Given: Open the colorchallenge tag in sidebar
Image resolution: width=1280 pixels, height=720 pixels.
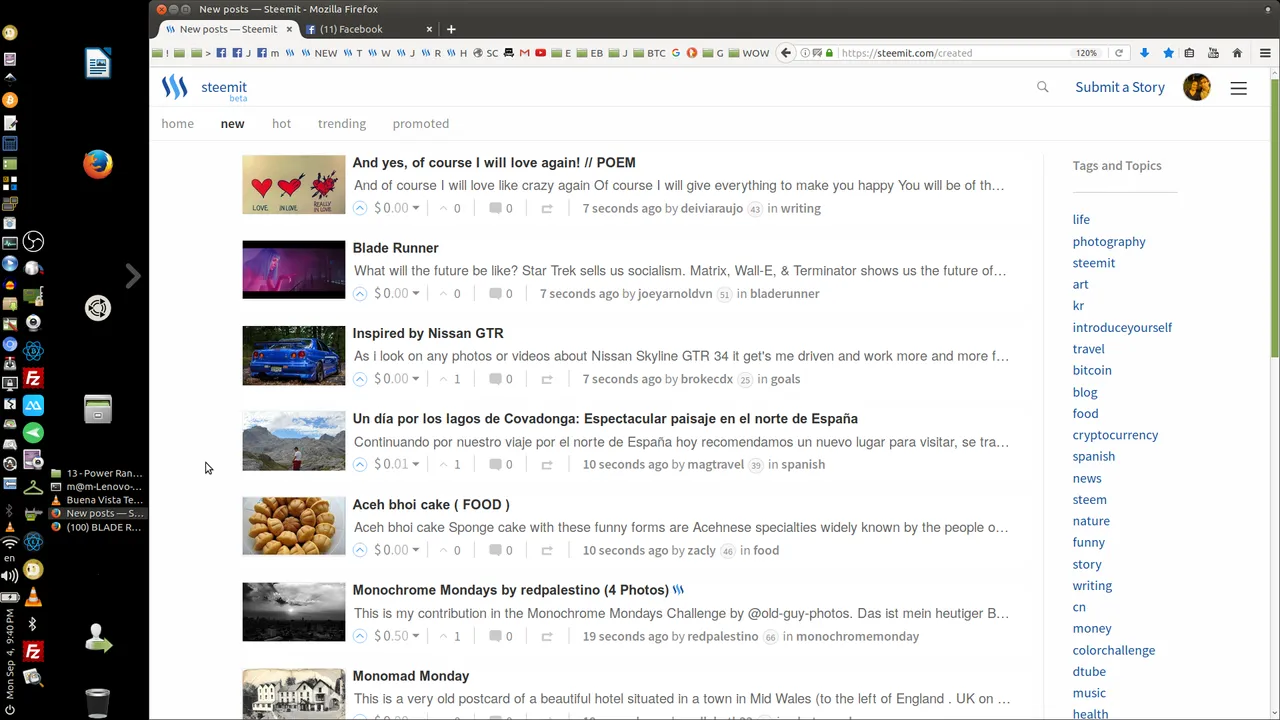Looking at the screenshot, I should point(1114,650).
